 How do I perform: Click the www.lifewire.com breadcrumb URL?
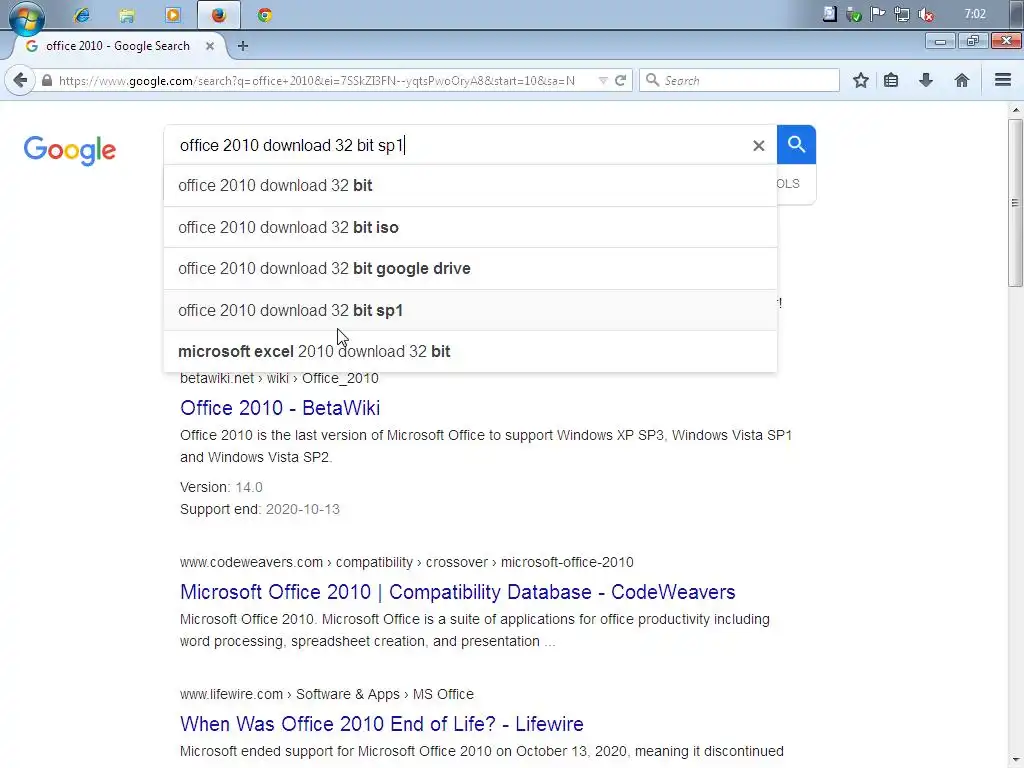(327, 694)
